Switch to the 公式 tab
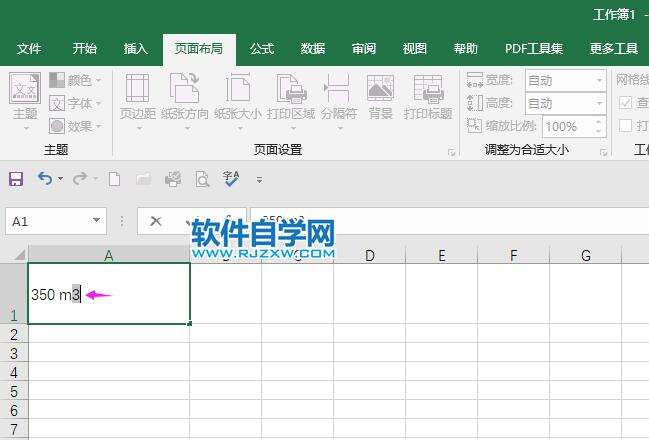 pyautogui.click(x=262, y=48)
